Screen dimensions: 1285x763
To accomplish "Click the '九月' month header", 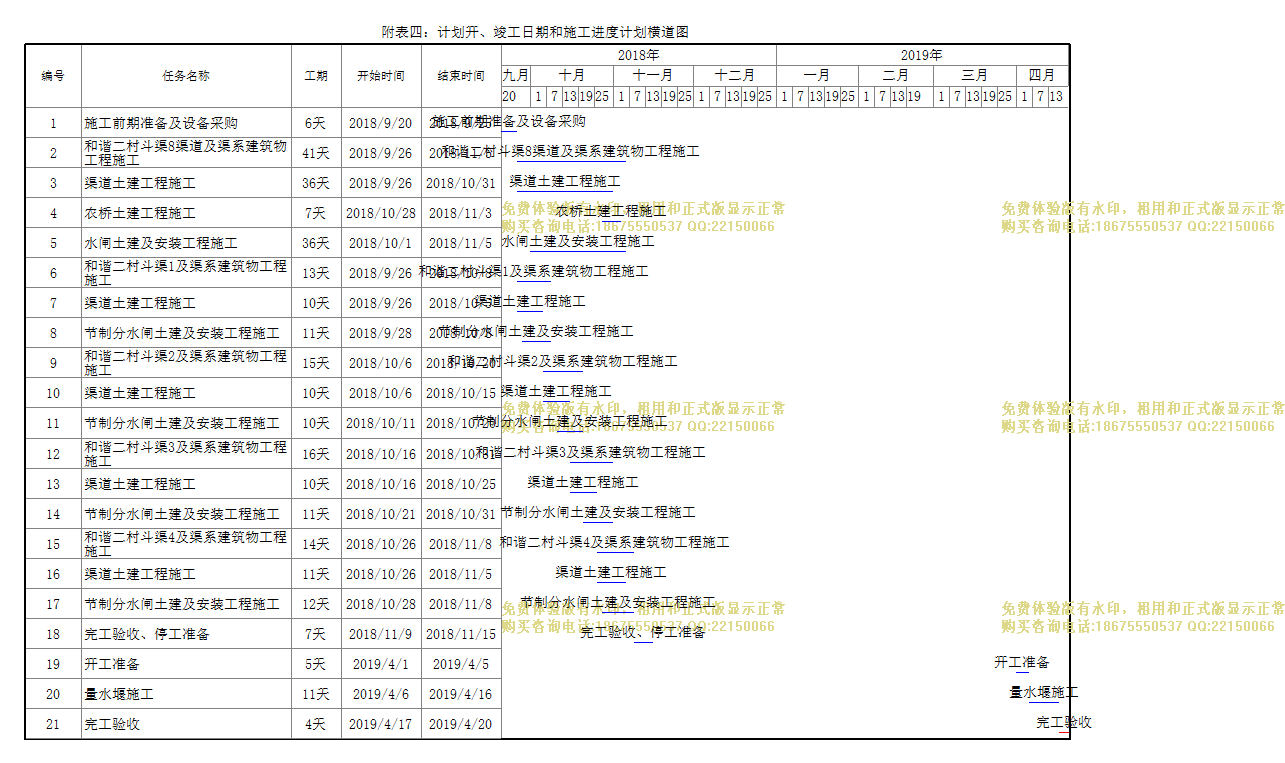I will [516, 75].
